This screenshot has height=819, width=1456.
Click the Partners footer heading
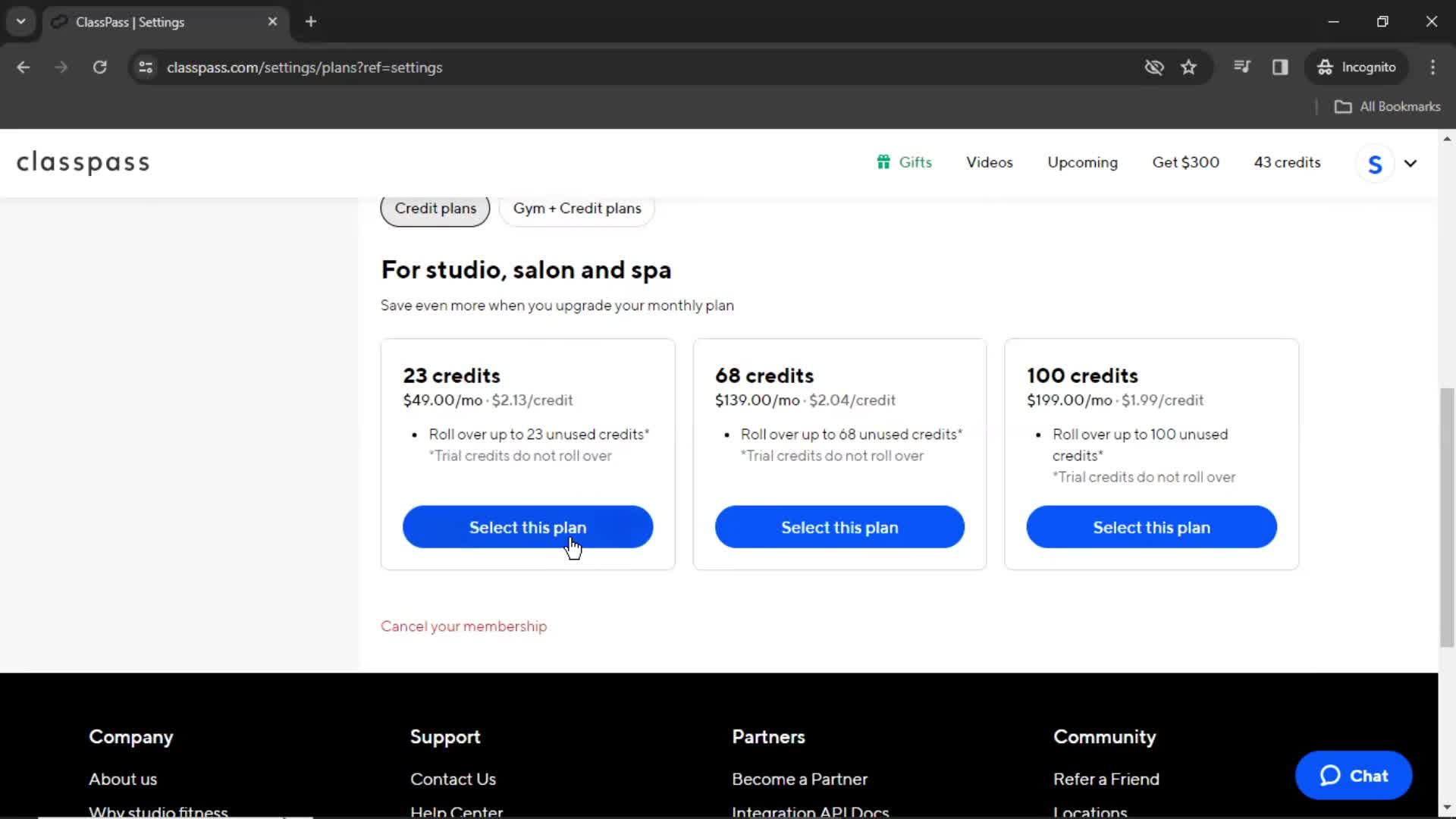click(x=768, y=737)
